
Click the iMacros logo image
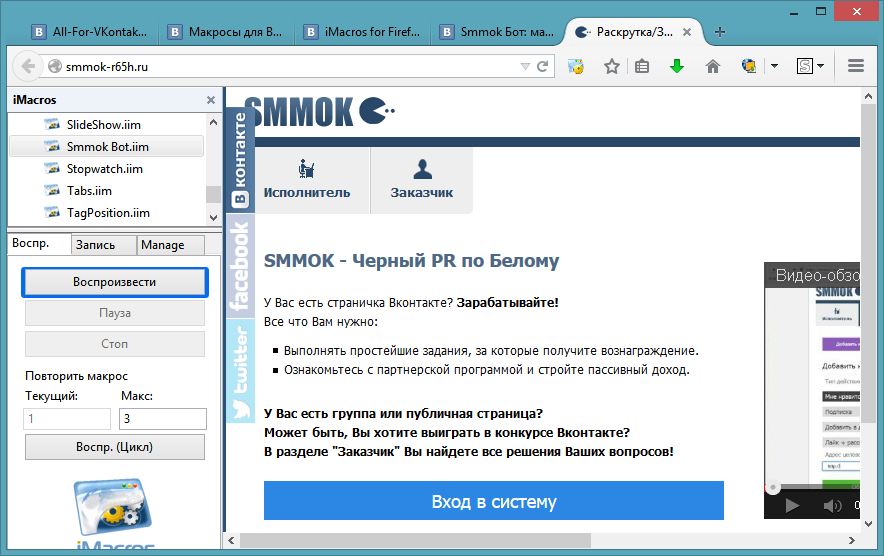[114, 512]
